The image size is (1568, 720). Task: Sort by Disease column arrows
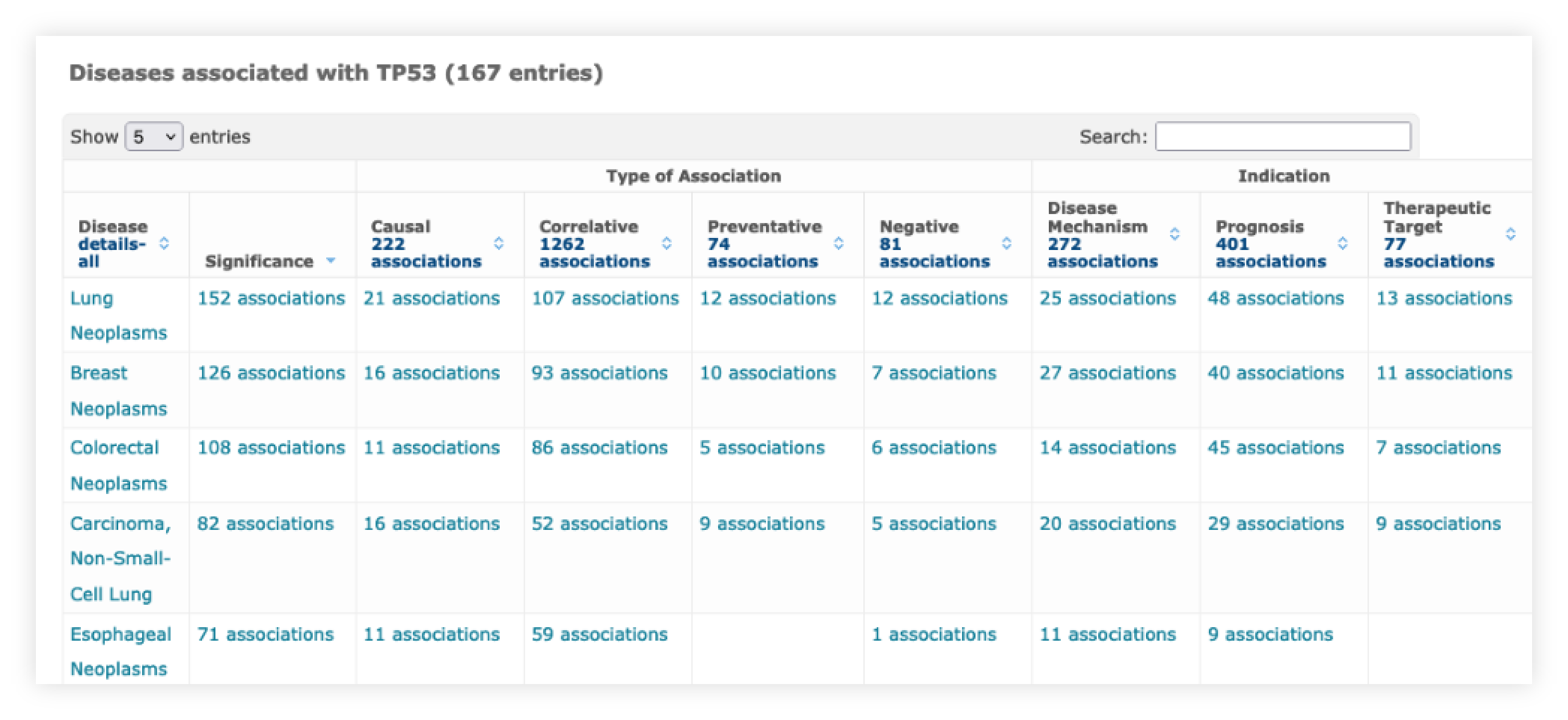[x=164, y=243]
